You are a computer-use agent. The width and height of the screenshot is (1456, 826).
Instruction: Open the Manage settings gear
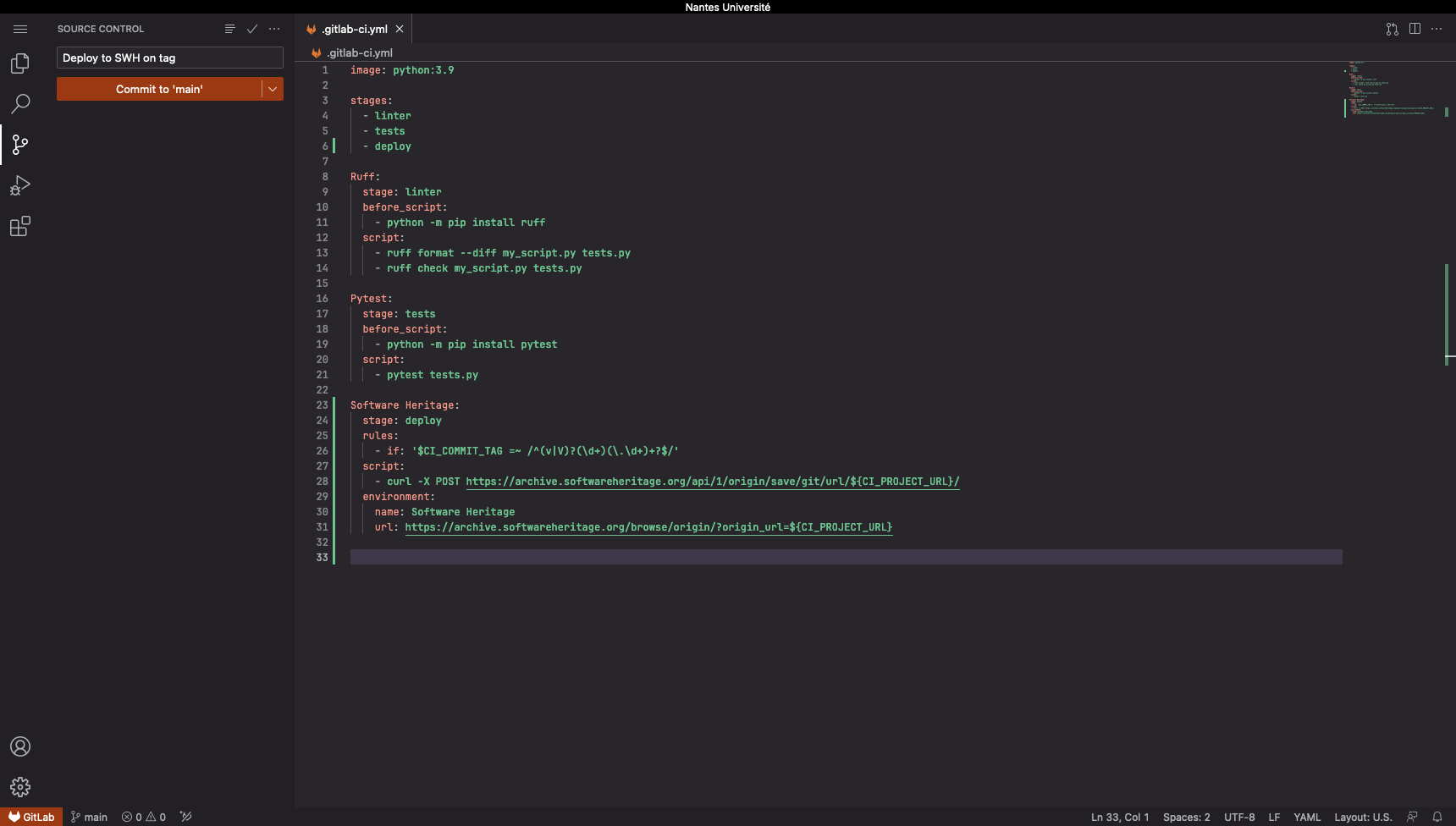pyautogui.click(x=20, y=787)
